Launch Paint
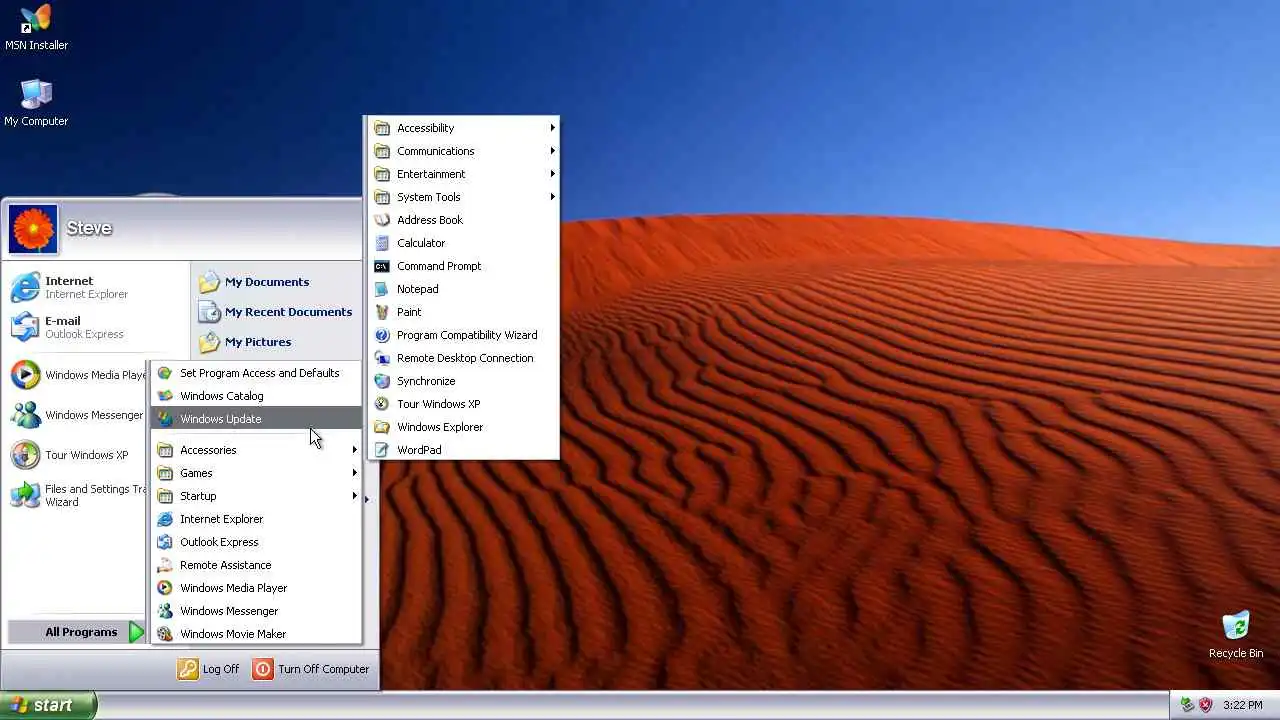 point(463,312)
